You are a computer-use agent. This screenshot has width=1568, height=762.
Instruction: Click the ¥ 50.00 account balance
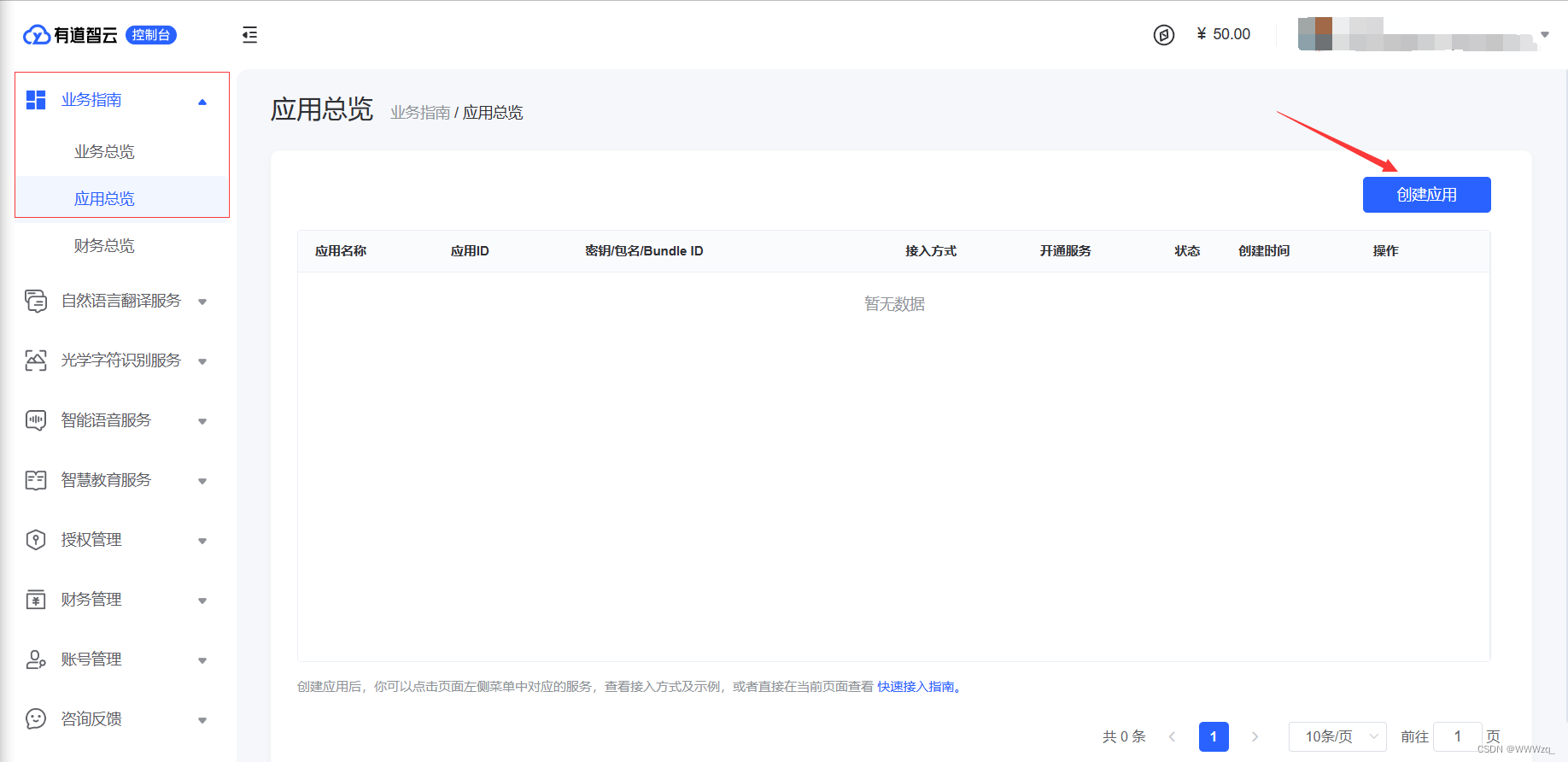(1223, 34)
